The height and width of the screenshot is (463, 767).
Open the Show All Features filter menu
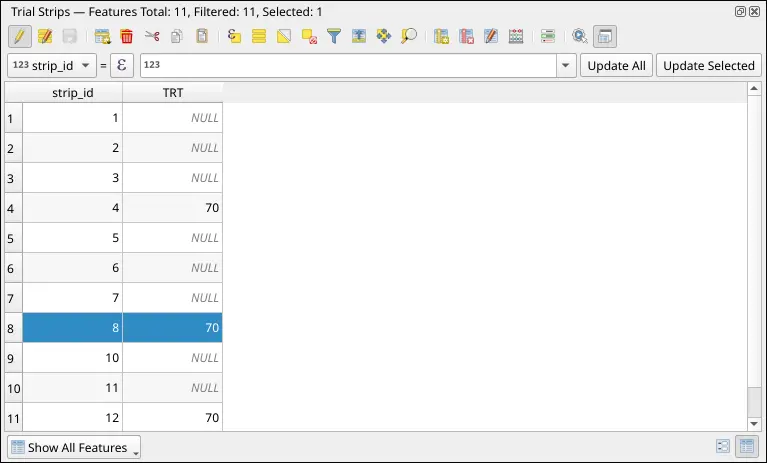click(x=74, y=447)
